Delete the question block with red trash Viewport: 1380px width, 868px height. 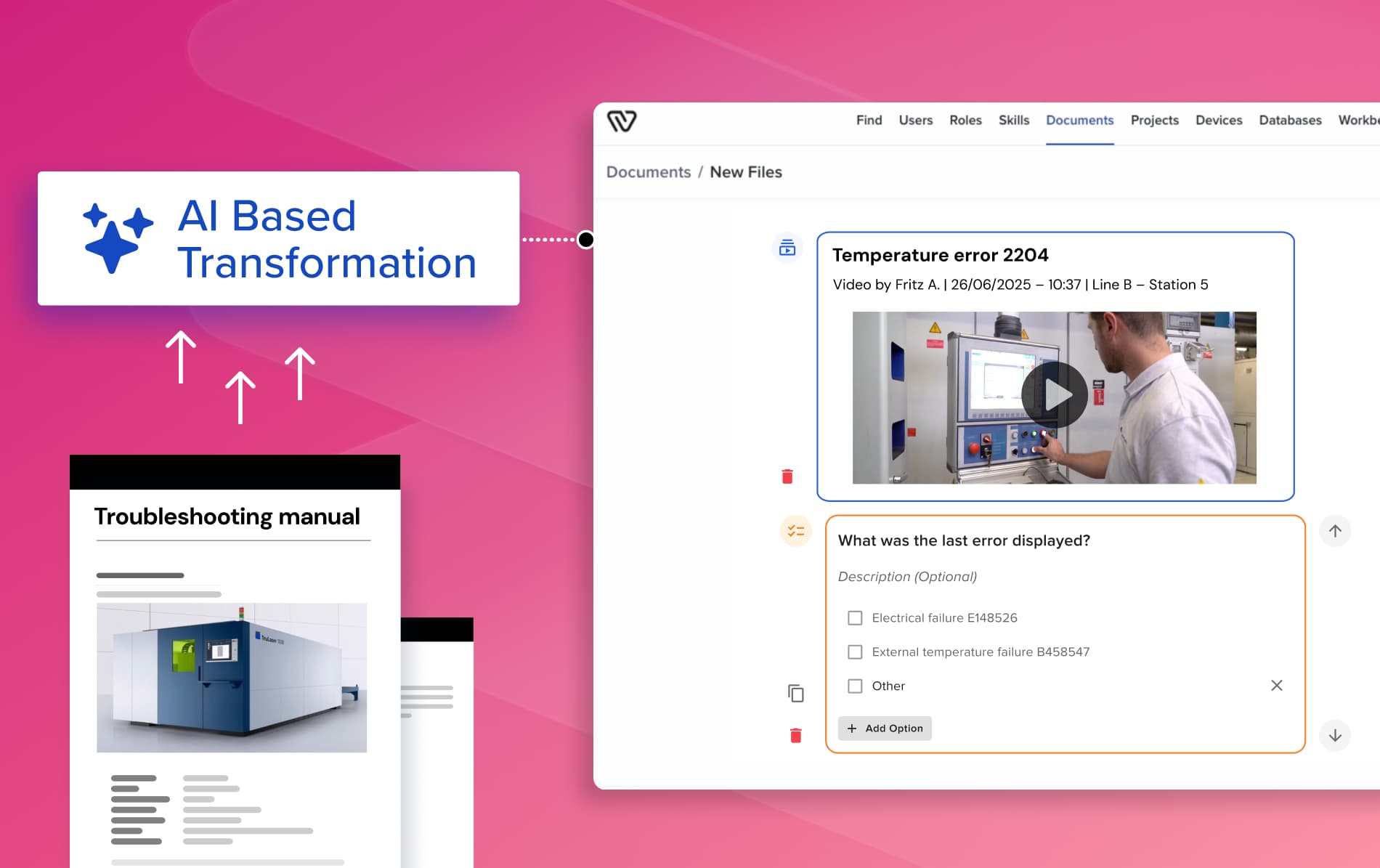[795, 736]
